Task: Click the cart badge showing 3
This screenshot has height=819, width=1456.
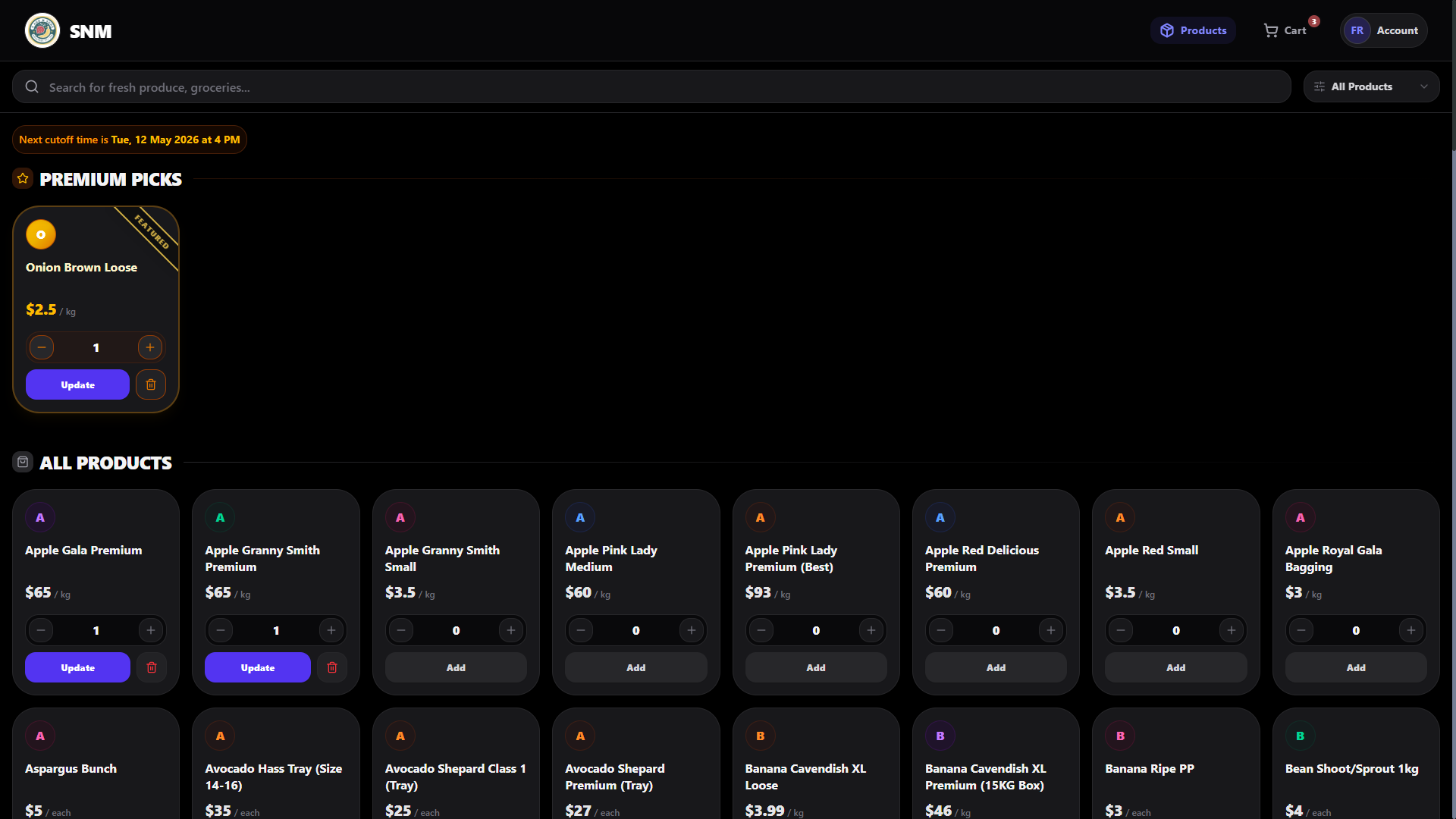Action: (x=1314, y=21)
